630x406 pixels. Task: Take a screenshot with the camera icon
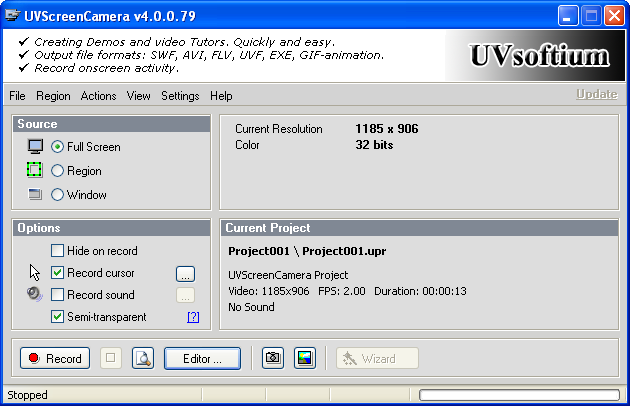click(x=273, y=358)
